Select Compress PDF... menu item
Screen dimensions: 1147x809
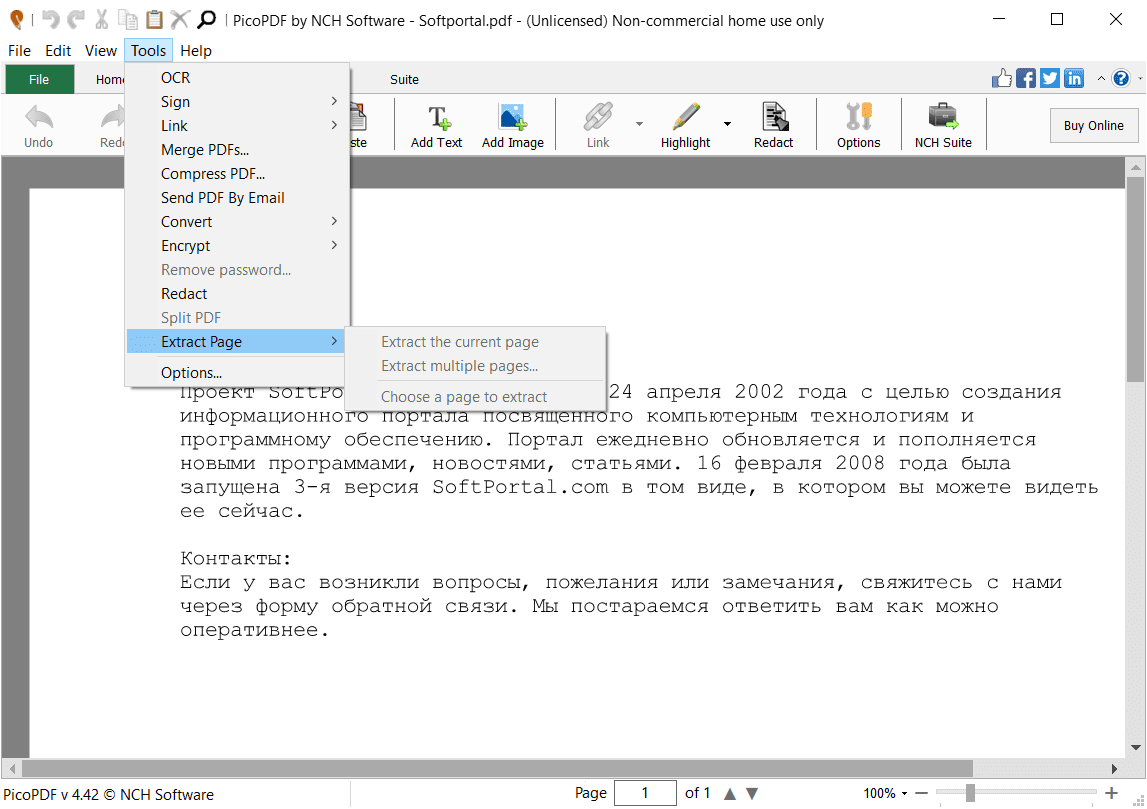pyautogui.click(x=237, y=173)
